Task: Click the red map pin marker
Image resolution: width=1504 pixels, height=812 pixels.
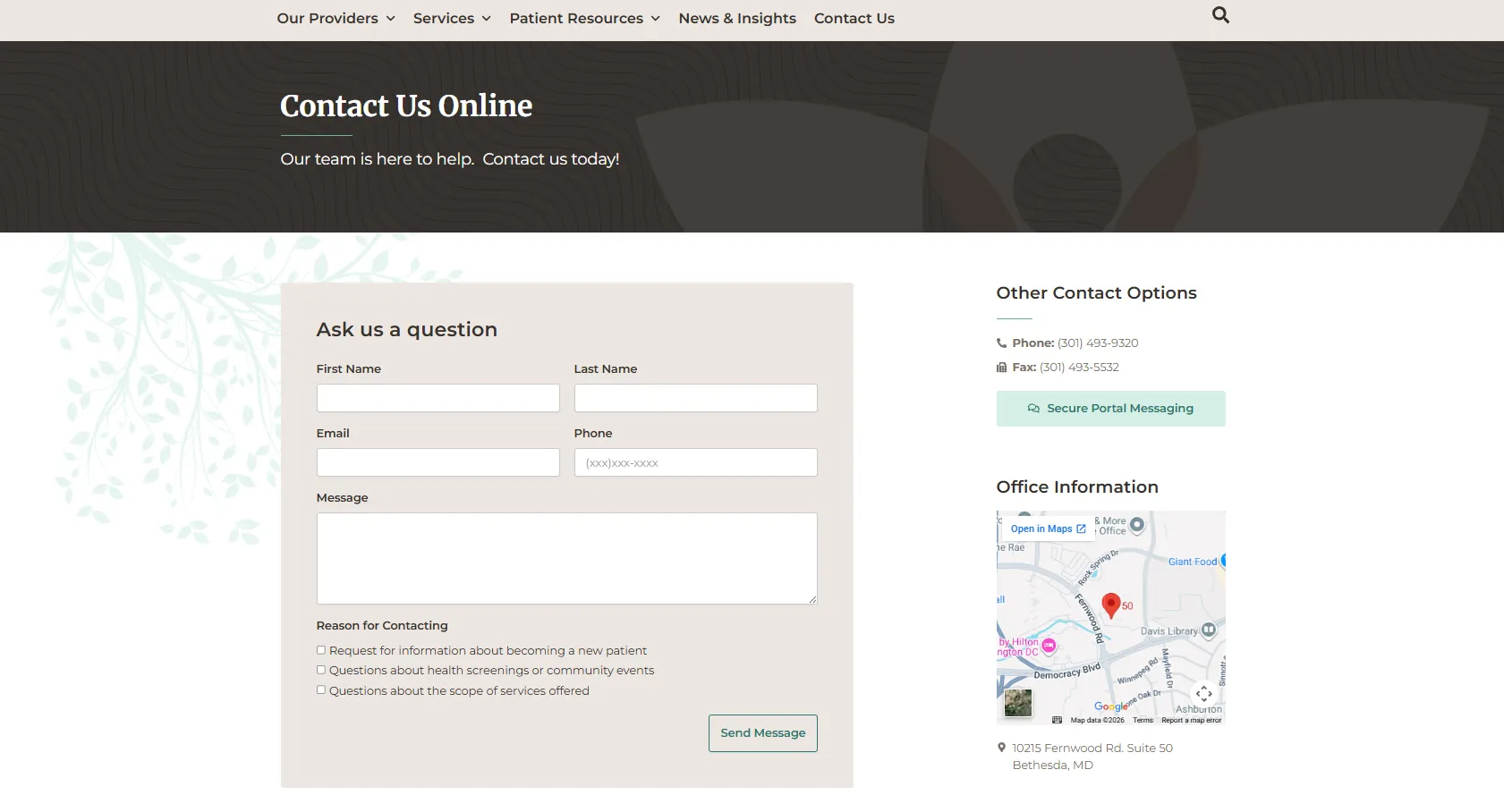Action: point(1111,605)
